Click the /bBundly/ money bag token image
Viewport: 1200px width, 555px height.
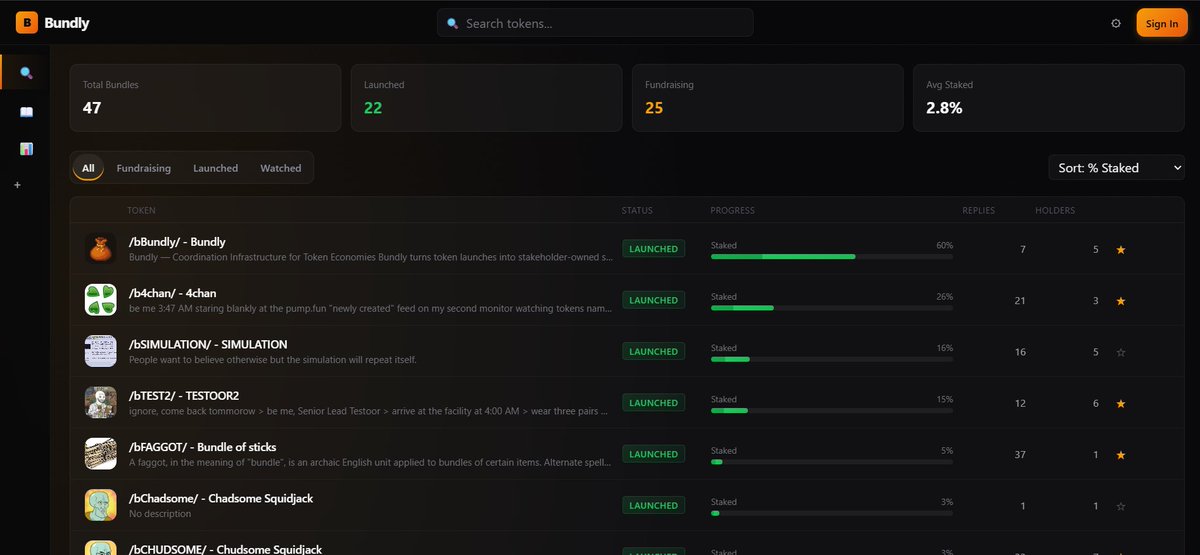100,249
